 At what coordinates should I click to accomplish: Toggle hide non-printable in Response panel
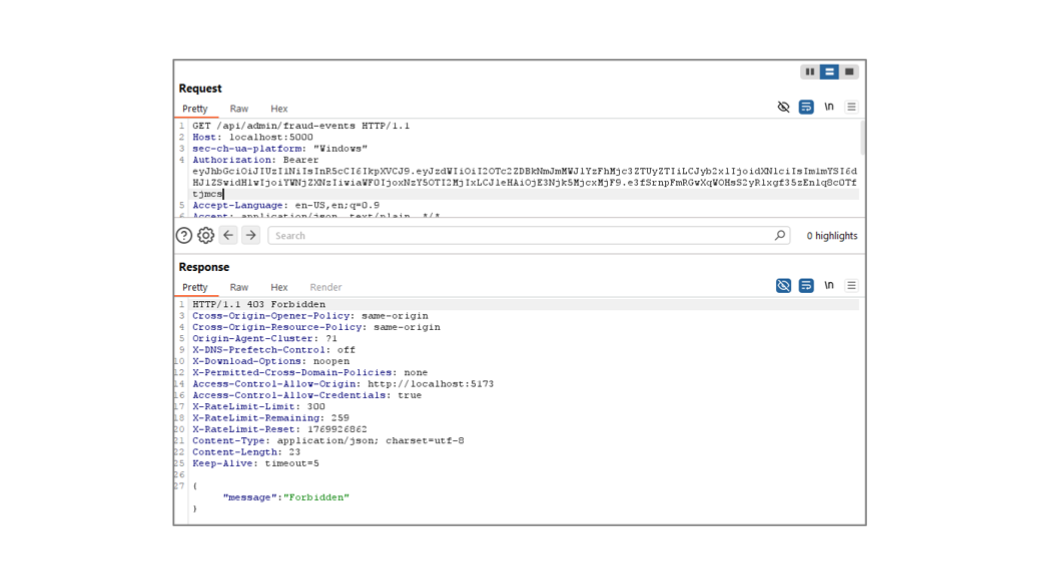783,285
